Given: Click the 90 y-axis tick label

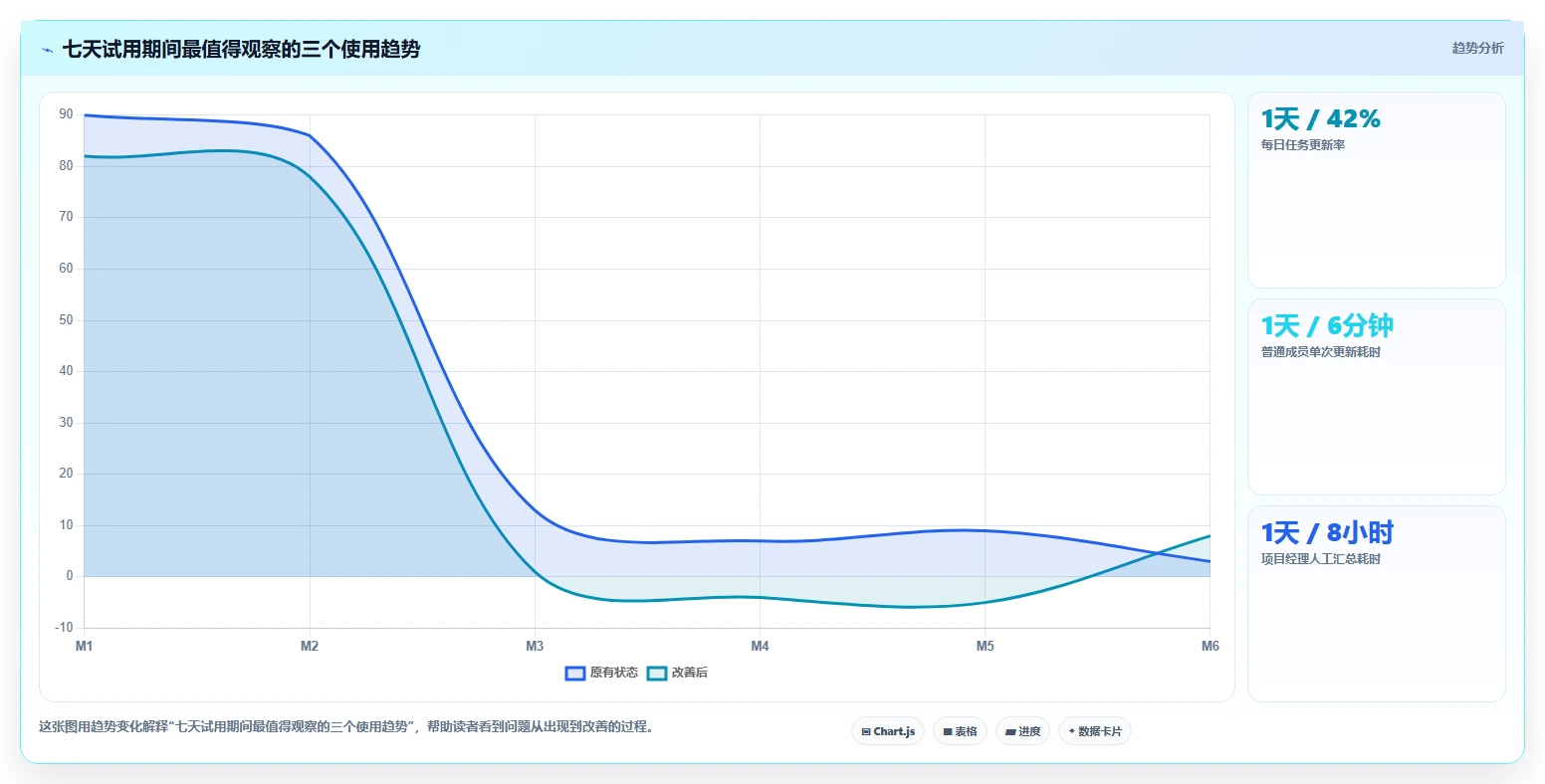Looking at the screenshot, I should 66,114.
